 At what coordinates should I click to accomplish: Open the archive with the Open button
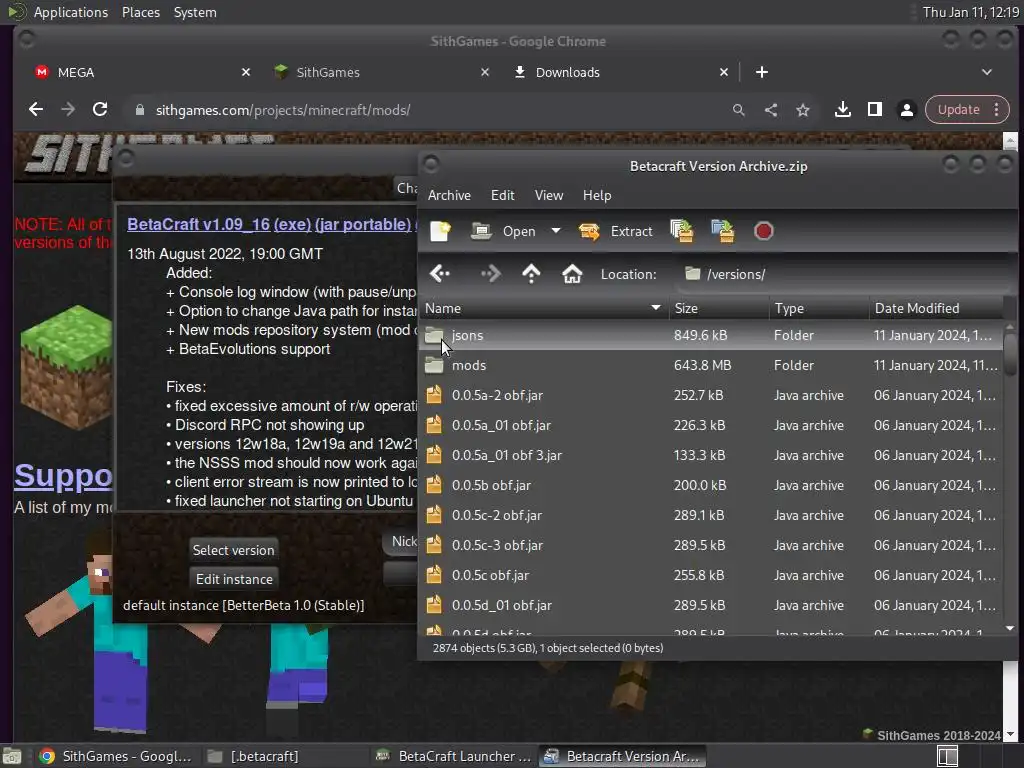(x=504, y=231)
